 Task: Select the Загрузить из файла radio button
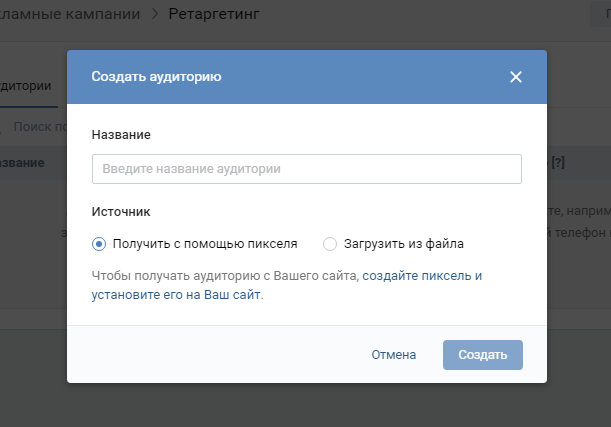(x=330, y=243)
